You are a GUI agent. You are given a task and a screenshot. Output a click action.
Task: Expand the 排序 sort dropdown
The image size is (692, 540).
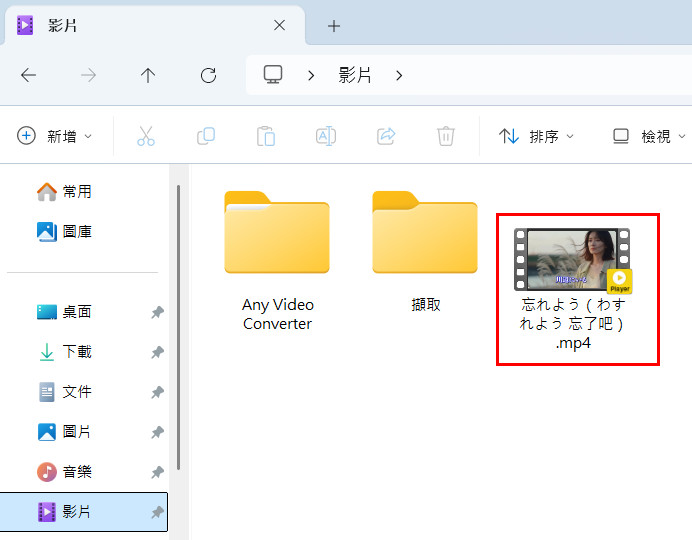pyautogui.click(x=536, y=136)
